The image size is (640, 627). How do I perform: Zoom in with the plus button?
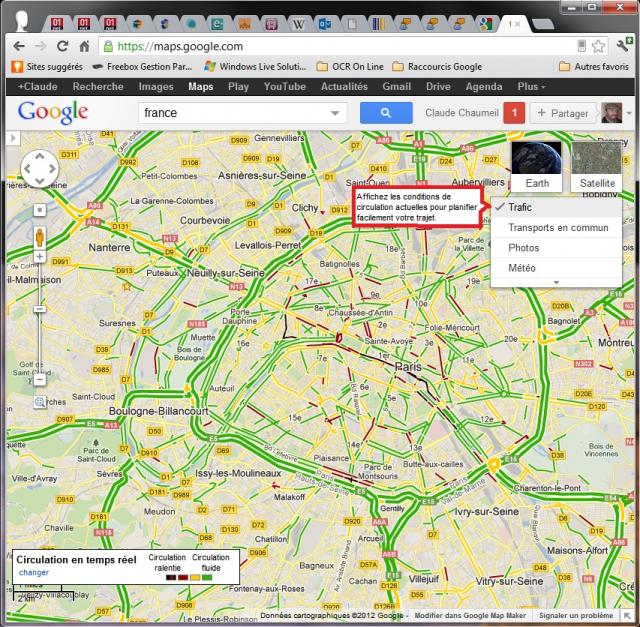[x=40, y=256]
